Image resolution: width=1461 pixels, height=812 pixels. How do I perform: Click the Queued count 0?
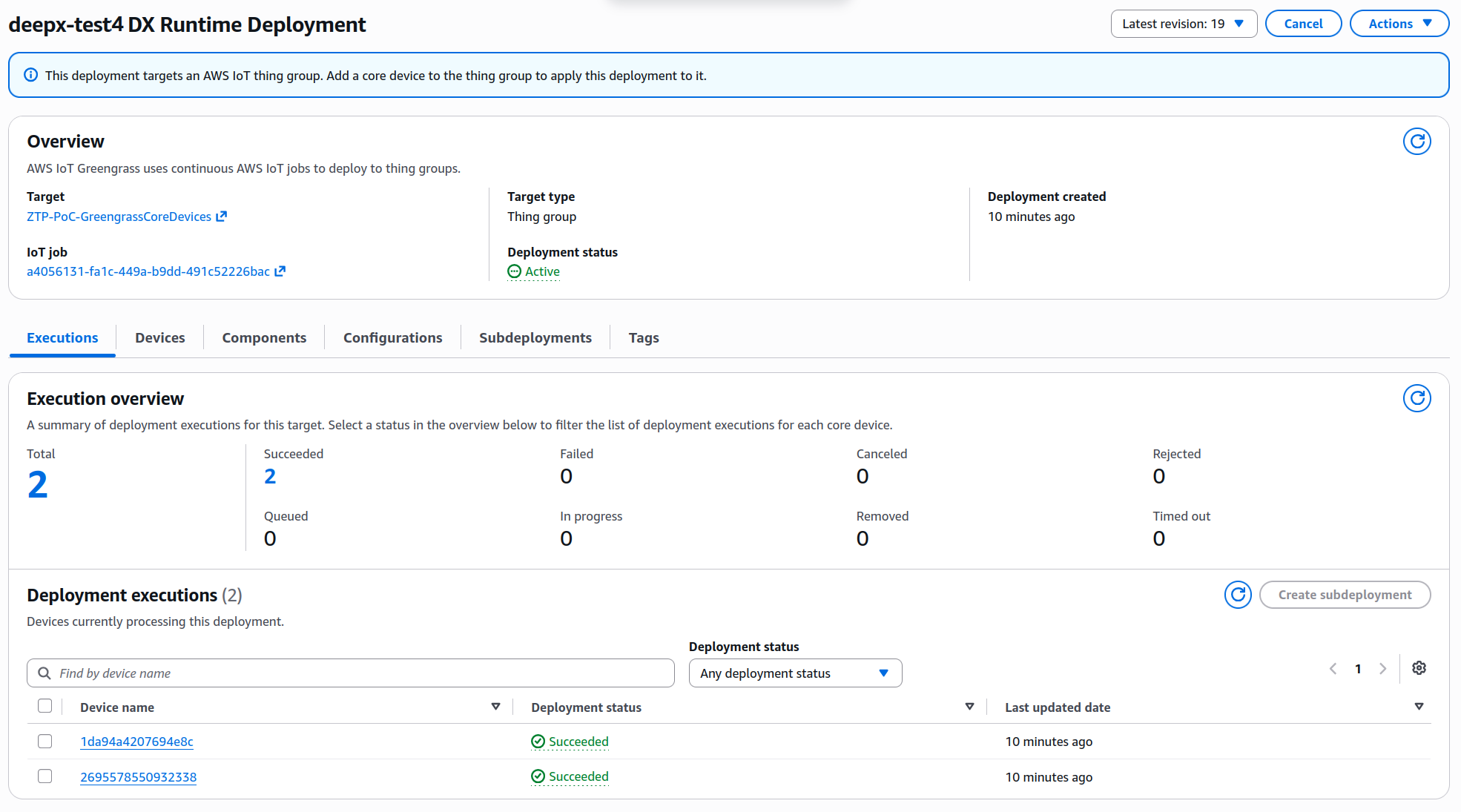coord(270,538)
